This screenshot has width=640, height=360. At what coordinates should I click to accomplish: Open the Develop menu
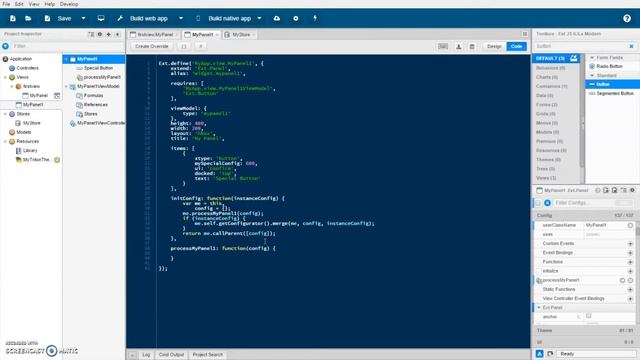coord(69,4)
